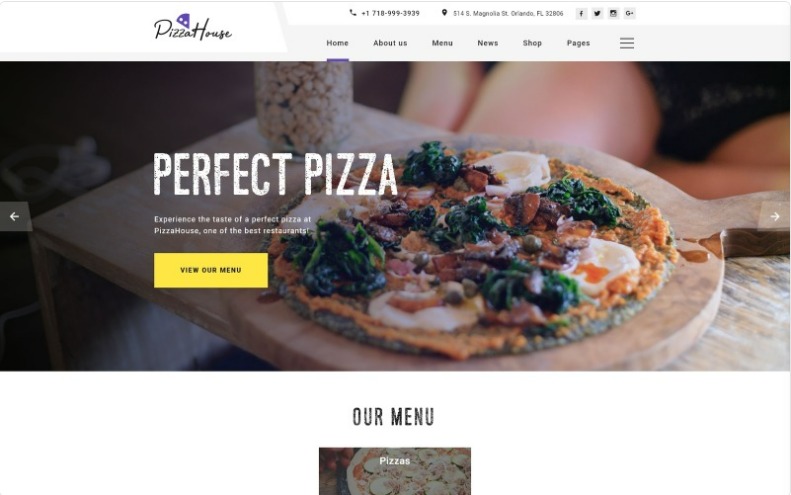Open the Twitter social icon

point(597,14)
